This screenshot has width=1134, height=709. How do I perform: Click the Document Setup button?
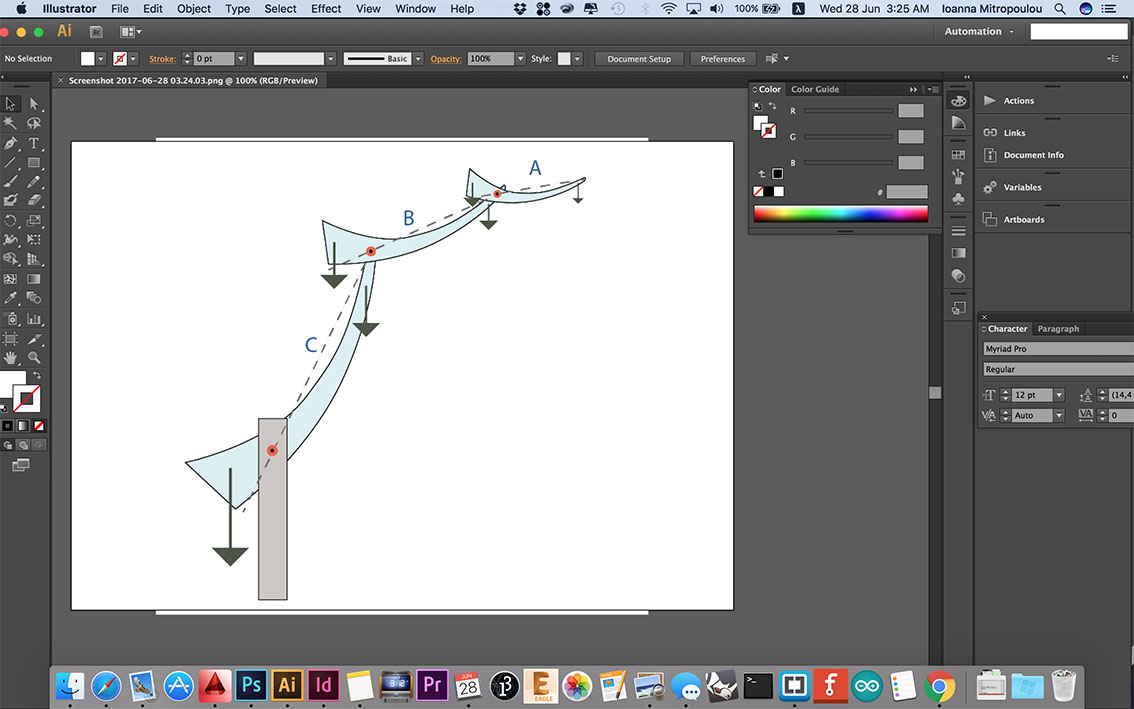coord(638,58)
